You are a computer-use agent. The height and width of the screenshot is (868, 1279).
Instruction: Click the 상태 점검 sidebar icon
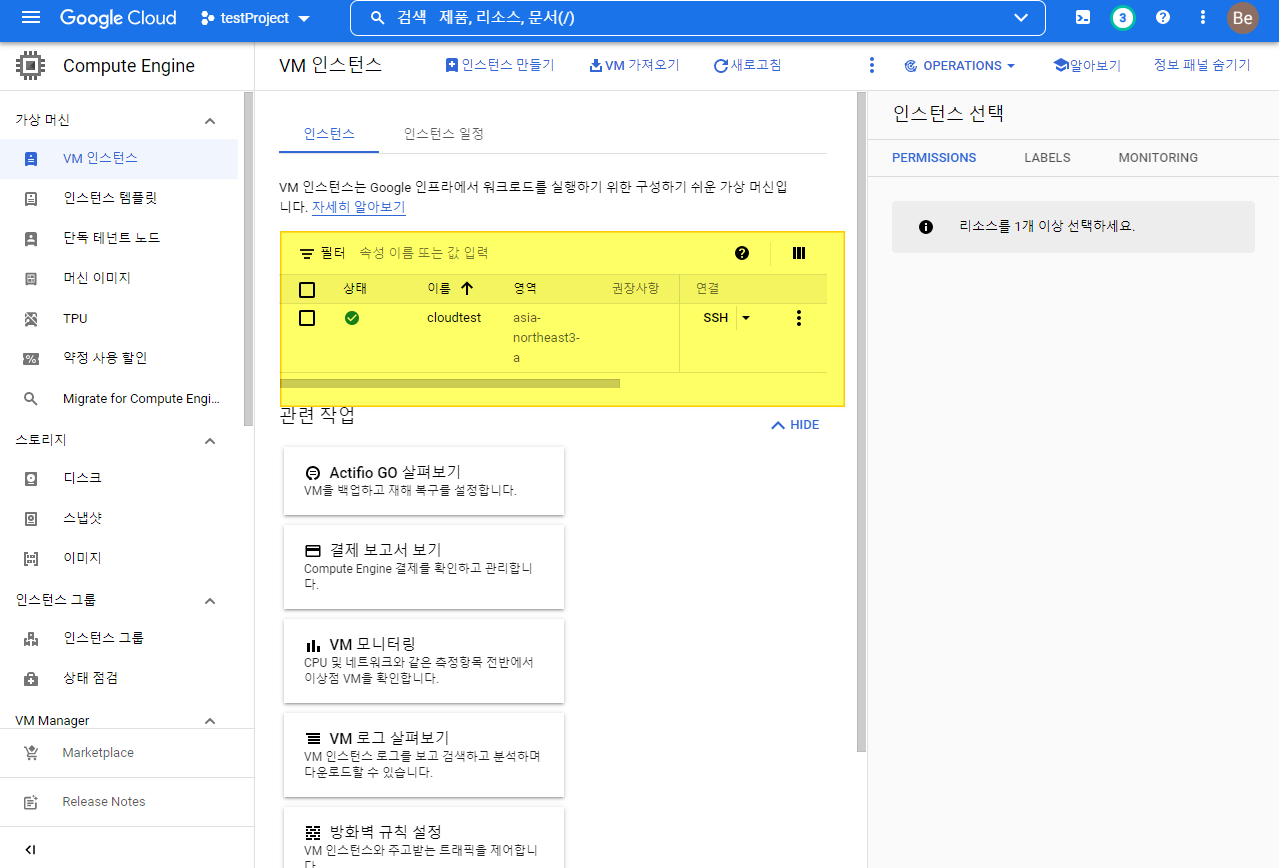pyautogui.click(x=31, y=678)
